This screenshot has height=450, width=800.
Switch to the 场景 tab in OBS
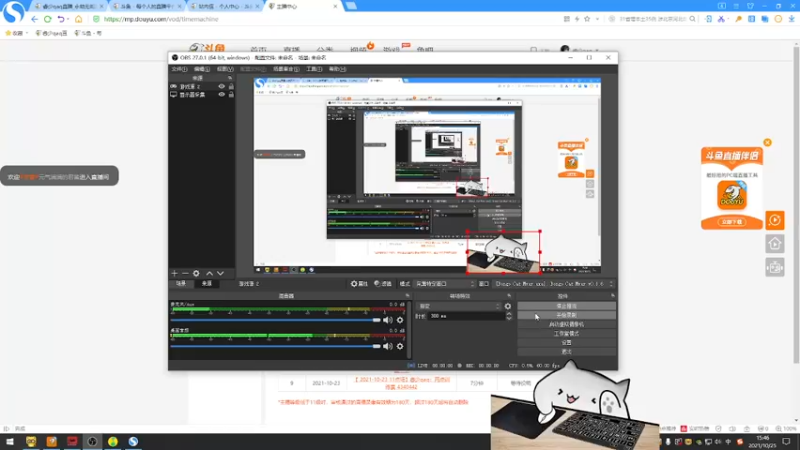coord(181,284)
